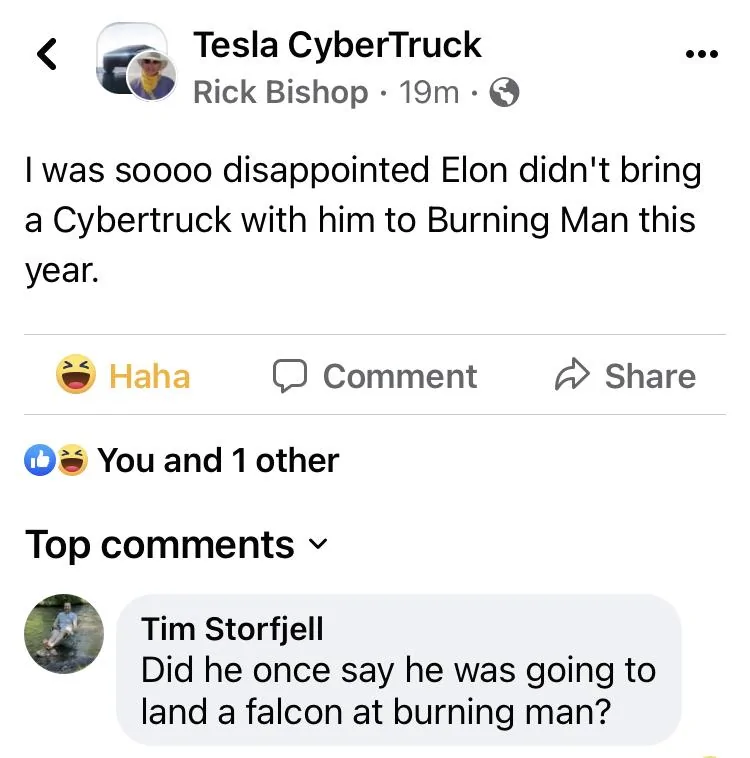750x758 pixels.
Task: Tap the back arrow icon
Action: click(46, 55)
